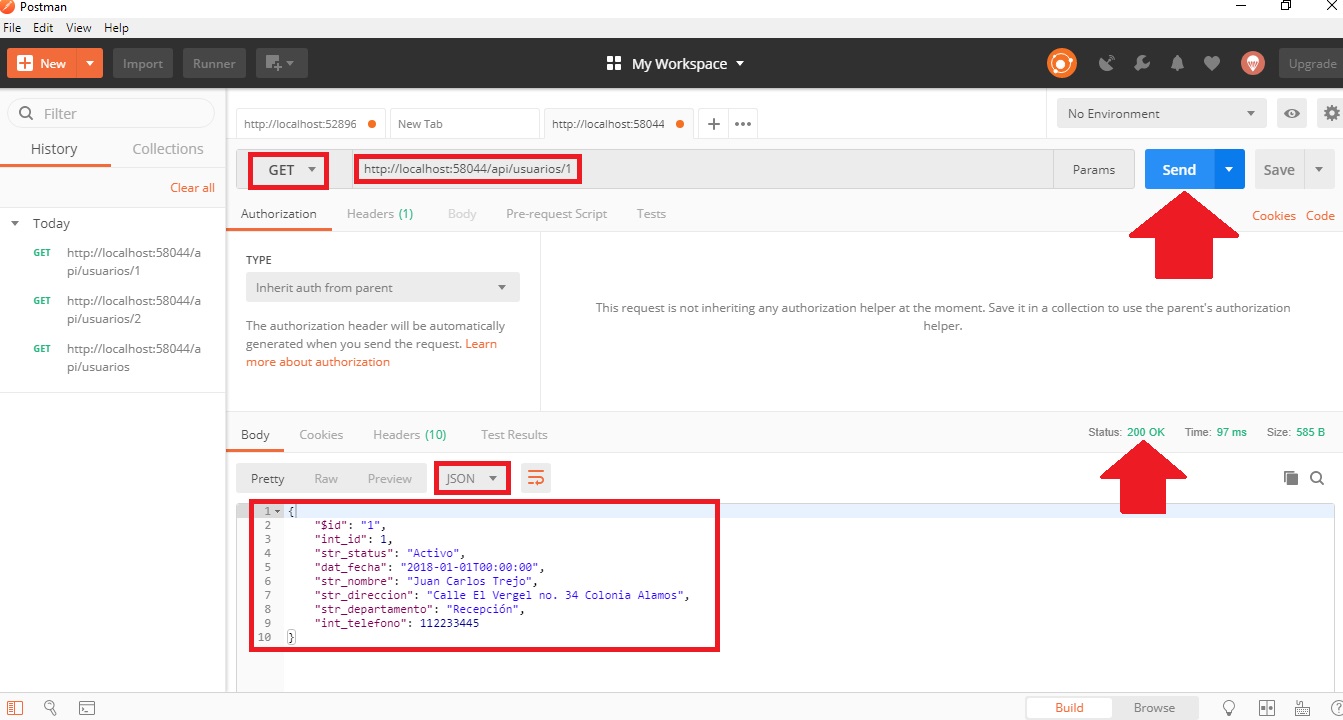
Task: Click the eye environment preview icon
Action: click(1291, 113)
